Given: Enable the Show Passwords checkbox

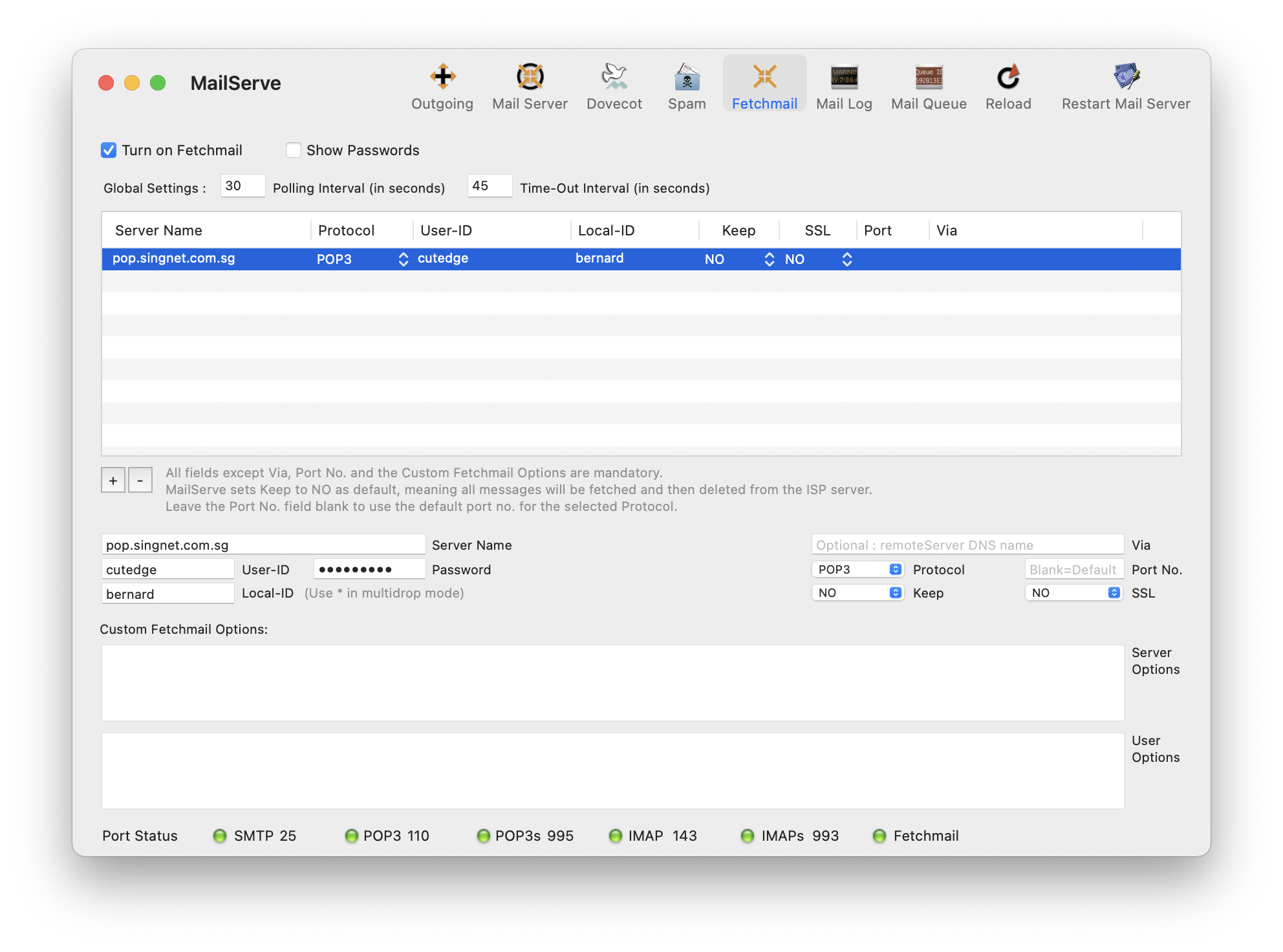Looking at the screenshot, I should [294, 150].
